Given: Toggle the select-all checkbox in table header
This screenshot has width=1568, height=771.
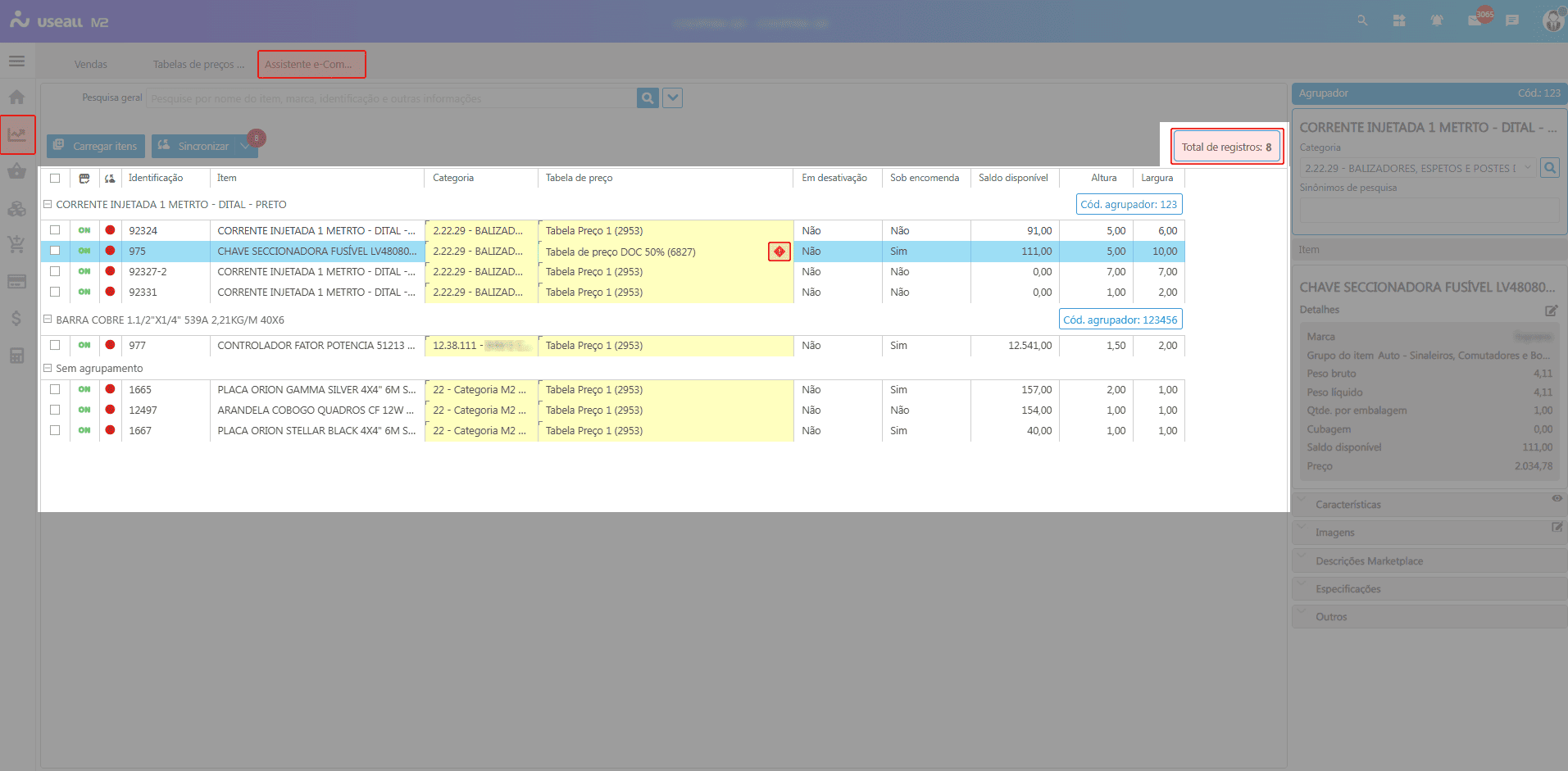Looking at the screenshot, I should coord(55,178).
